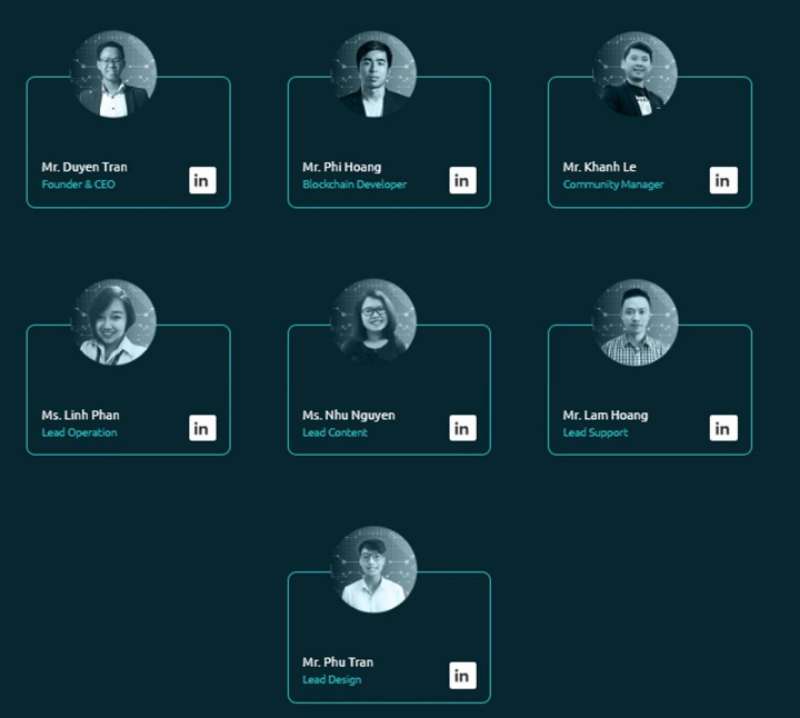The image size is (800, 718).
Task: Open Mr. Duyen Tran's LinkedIn icon
Action: click(x=203, y=180)
